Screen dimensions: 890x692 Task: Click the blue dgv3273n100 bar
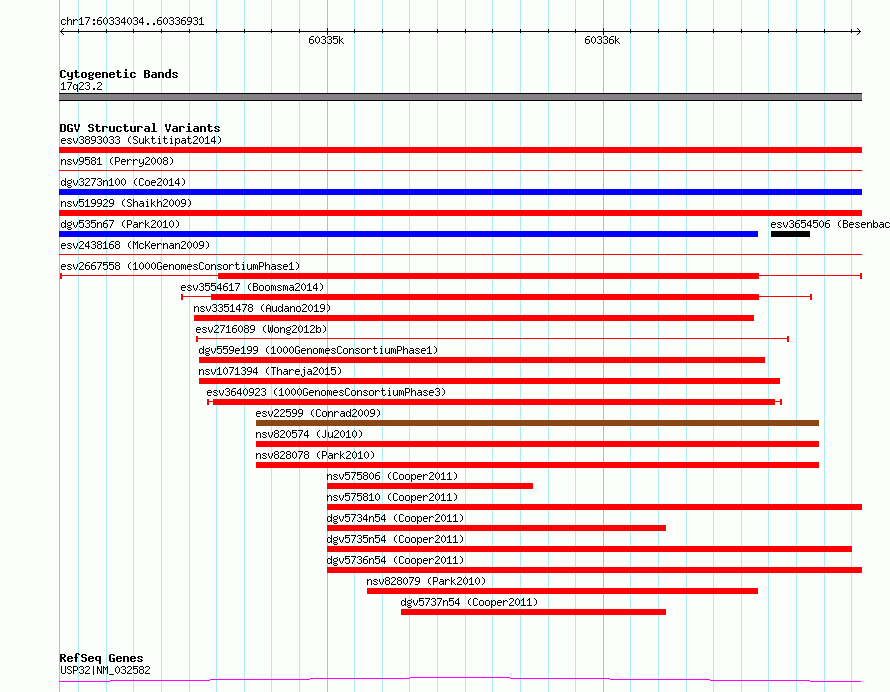tap(460, 192)
